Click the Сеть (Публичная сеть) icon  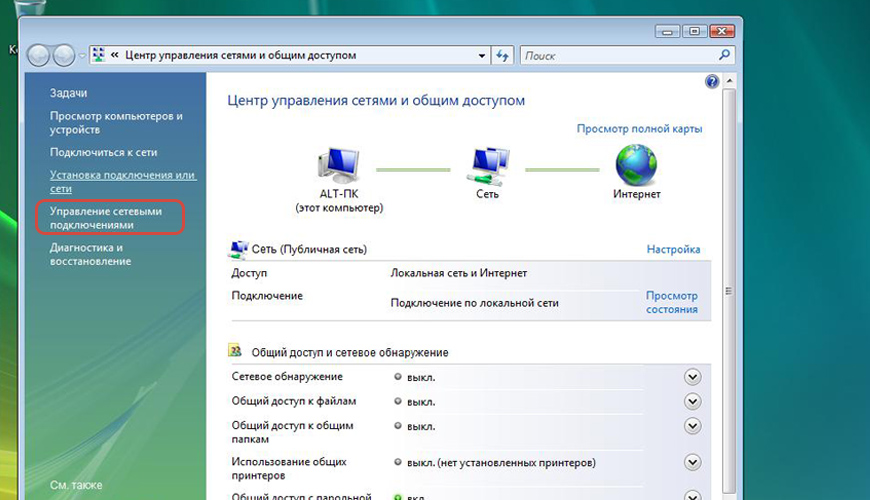tap(238, 249)
